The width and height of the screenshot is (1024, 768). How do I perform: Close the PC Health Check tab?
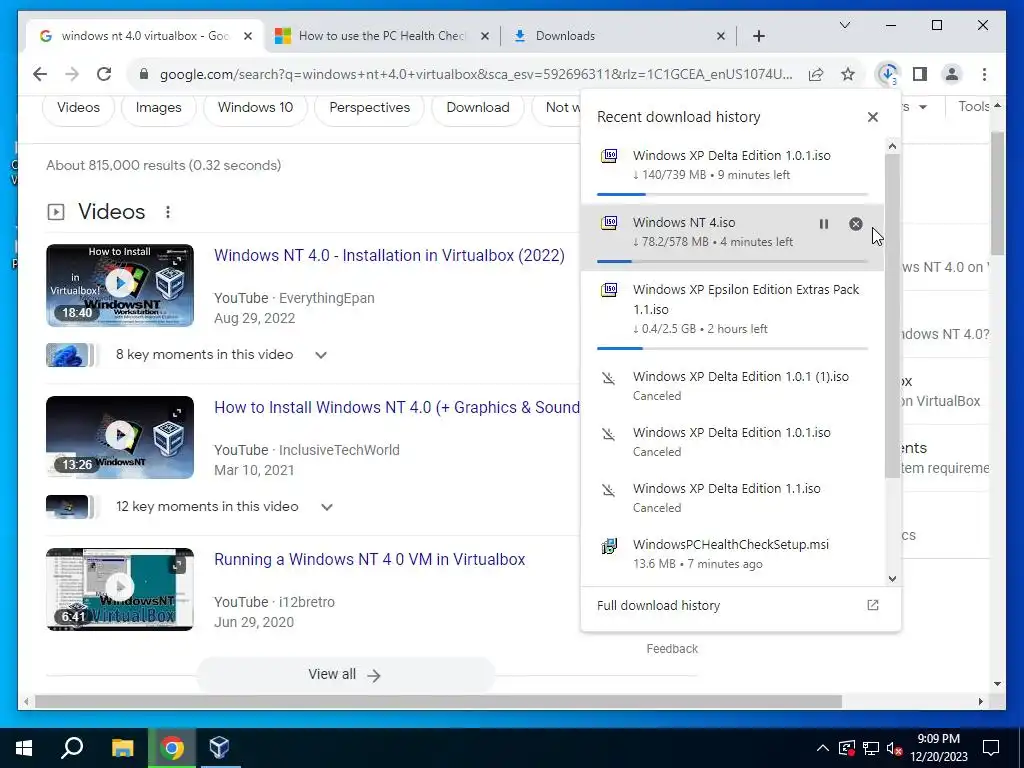point(485,36)
